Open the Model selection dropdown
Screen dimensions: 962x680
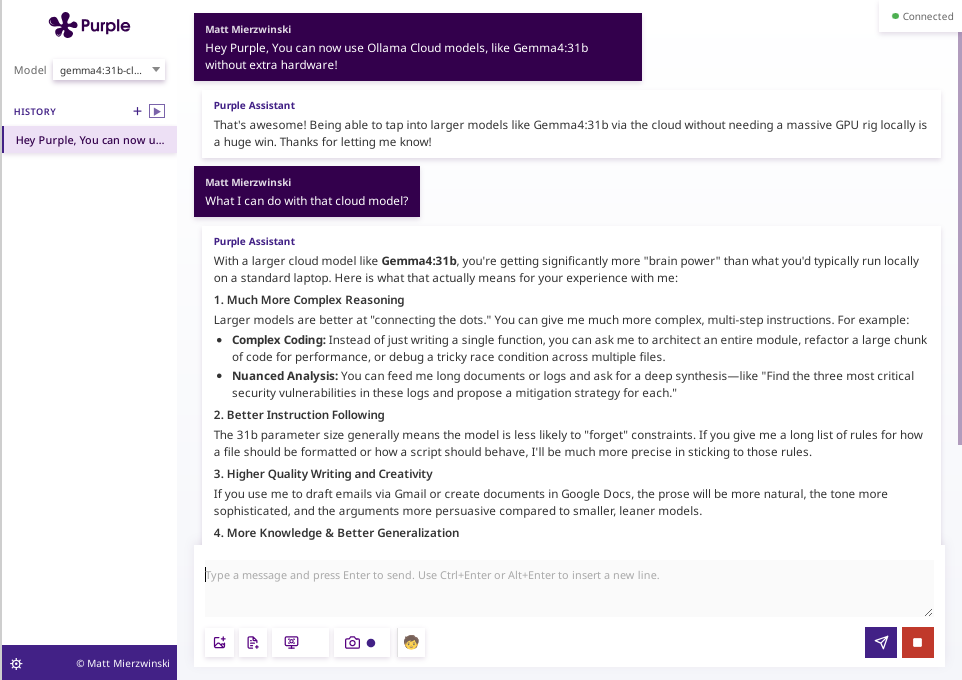(109, 70)
